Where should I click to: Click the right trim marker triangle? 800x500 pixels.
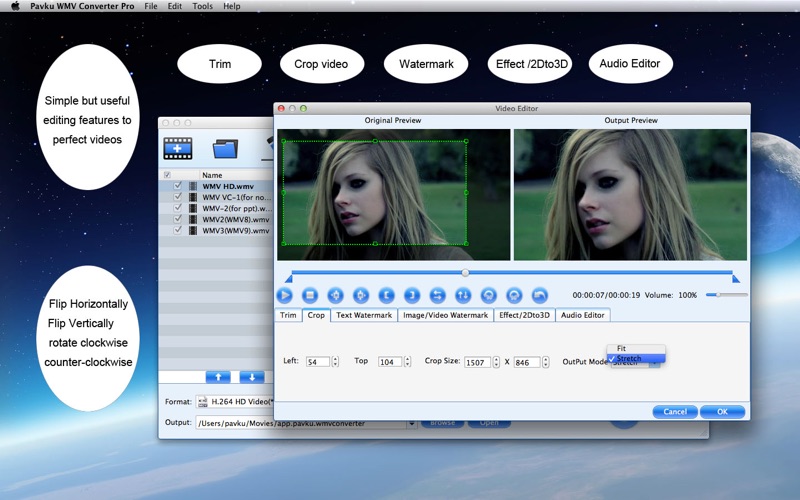pos(736,279)
